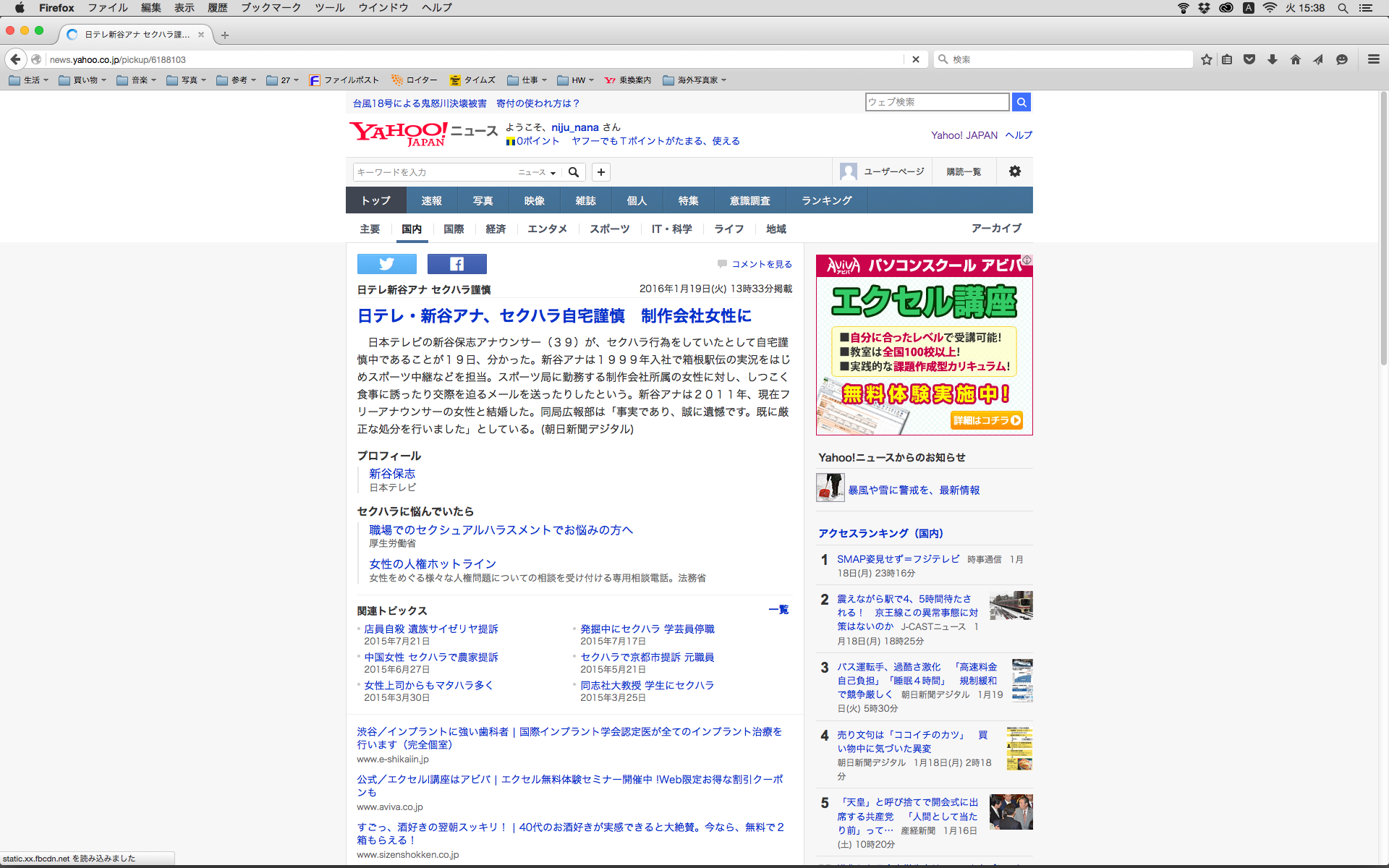
Task: Share article via Twitter button
Action: tap(386, 264)
